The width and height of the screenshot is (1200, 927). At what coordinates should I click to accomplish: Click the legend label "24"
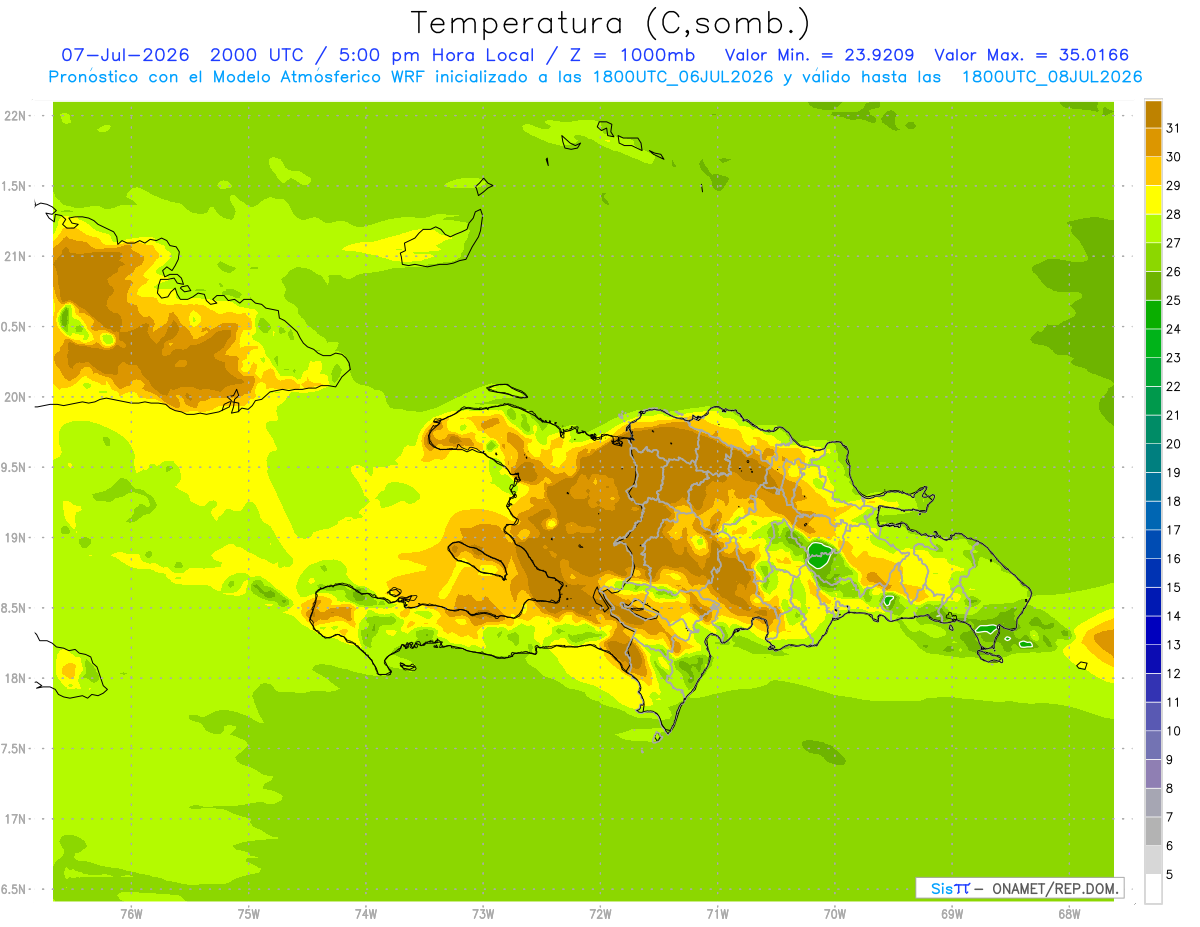click(1173, 329)
